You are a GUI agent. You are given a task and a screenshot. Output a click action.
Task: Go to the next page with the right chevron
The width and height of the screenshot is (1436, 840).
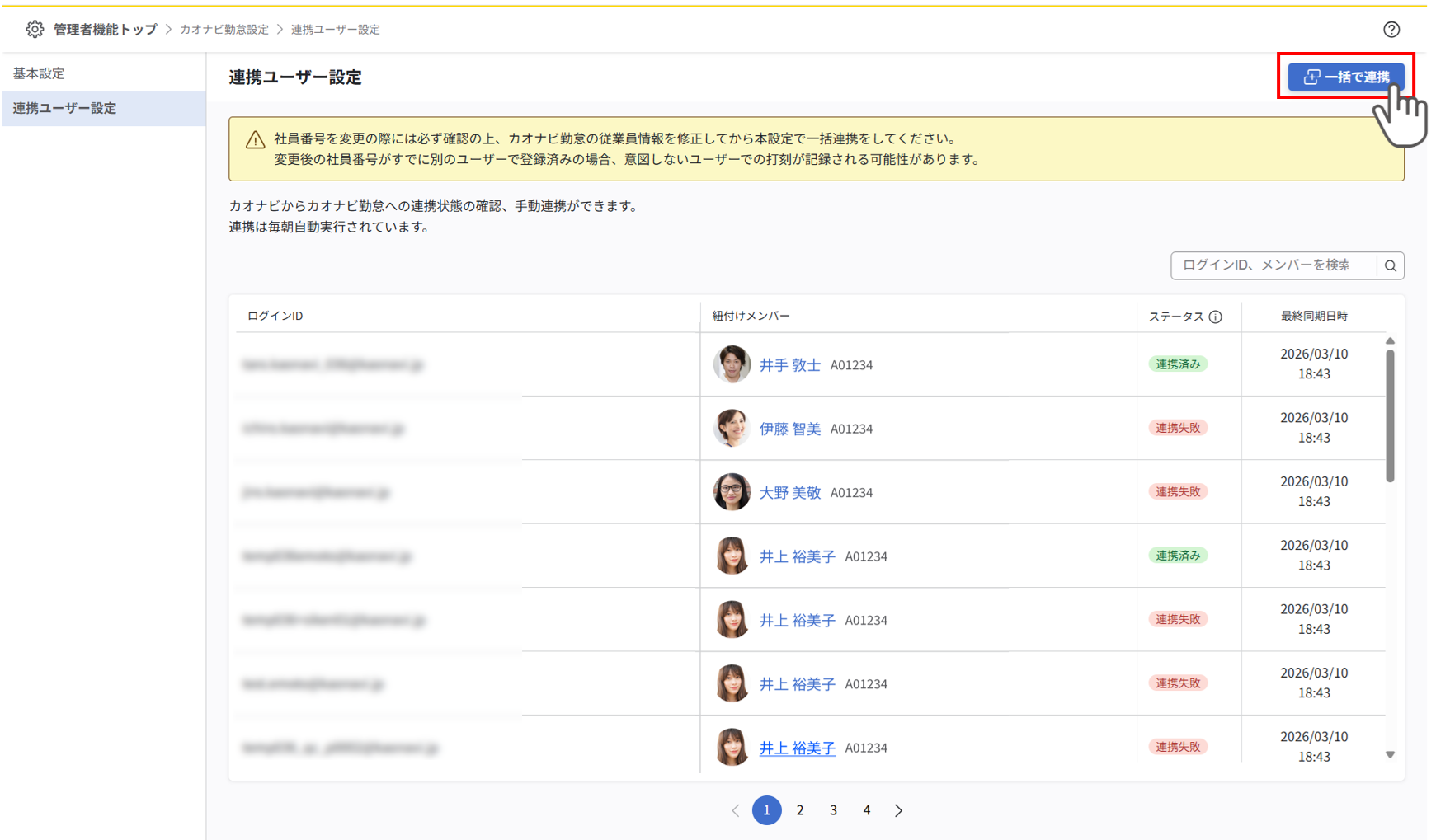click(898, 810)
